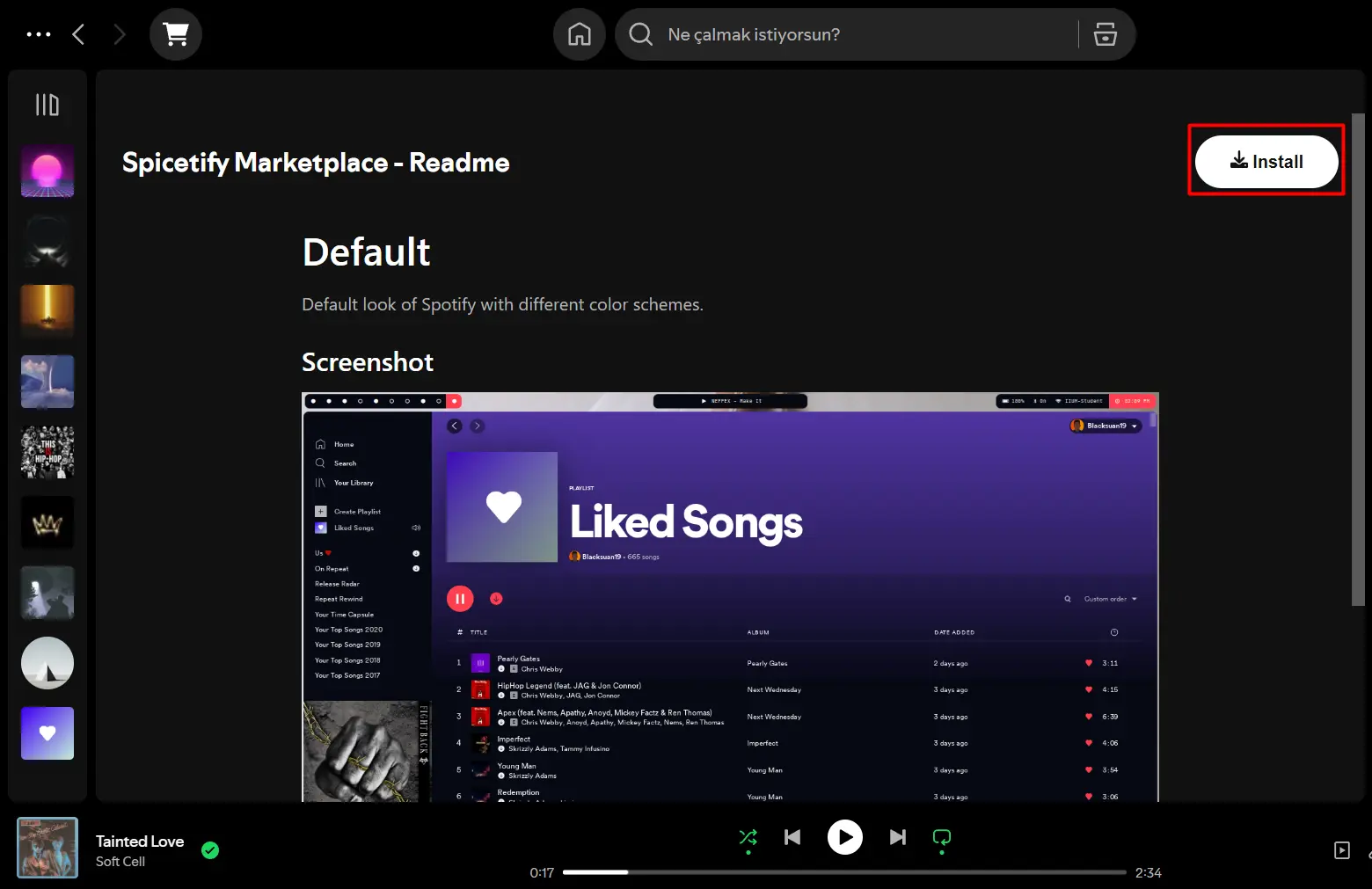
Task: Open the three-dot app menu
Action: pos(39,34)
